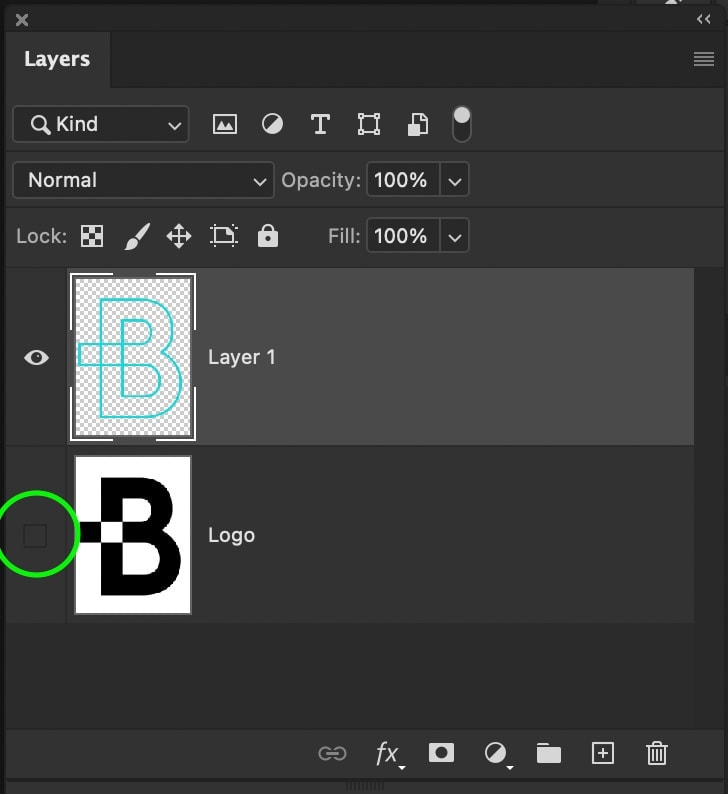Lock artboard nesting icon
The width and height of the screenshot is (728, 794).
pyautogui.click(x=224, y=236)
